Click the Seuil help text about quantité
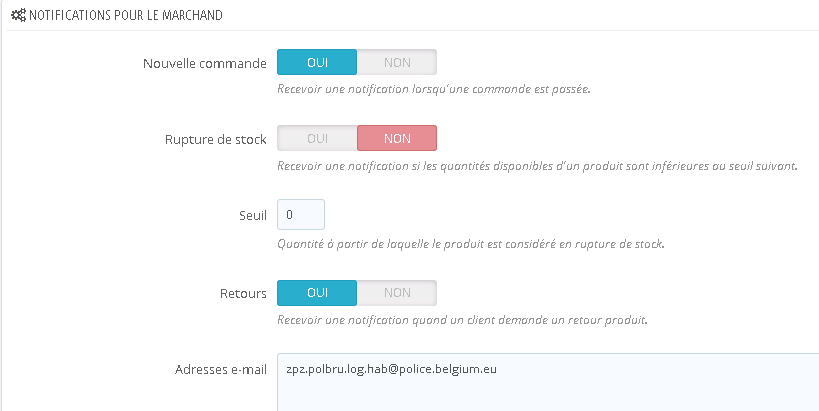This screenshot has height=411, width=819. [x=471, y=243]
